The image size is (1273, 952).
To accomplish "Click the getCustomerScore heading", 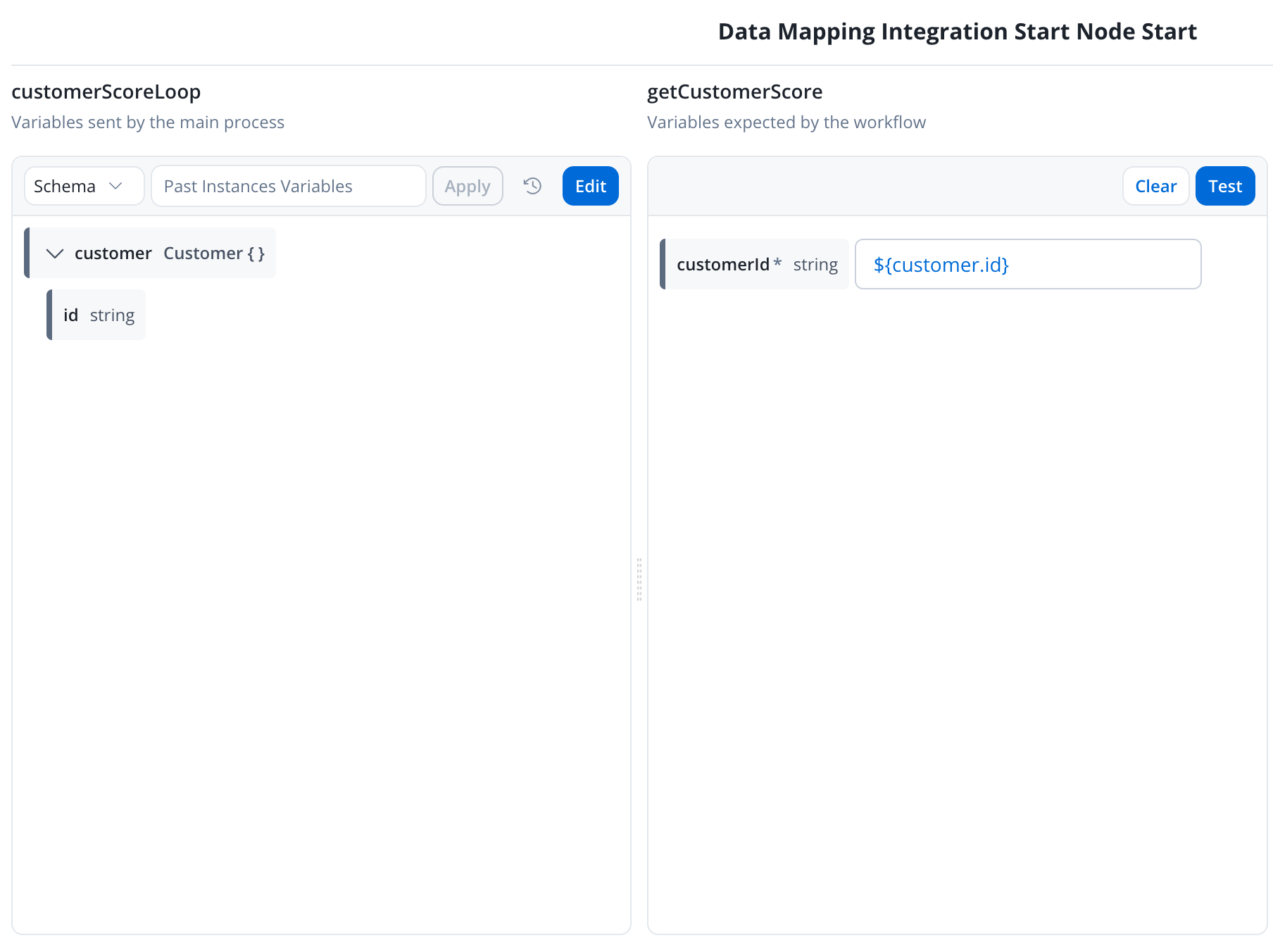I will point(735,92).
